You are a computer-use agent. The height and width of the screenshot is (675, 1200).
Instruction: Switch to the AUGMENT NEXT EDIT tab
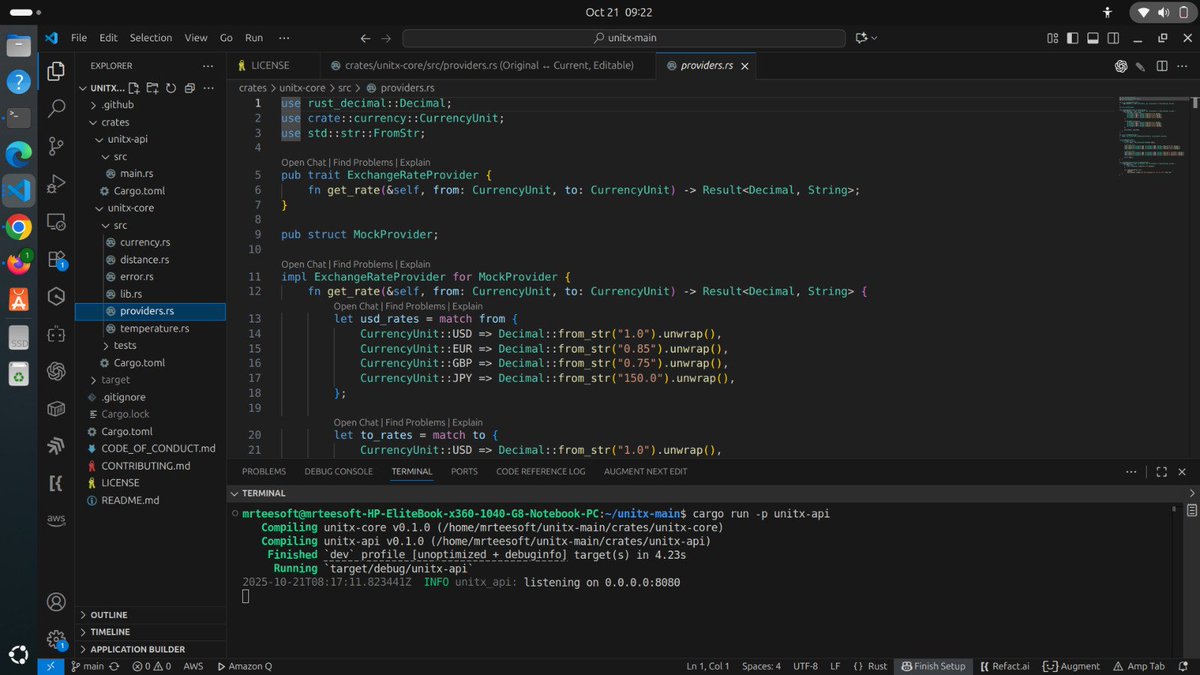(646, 471)
